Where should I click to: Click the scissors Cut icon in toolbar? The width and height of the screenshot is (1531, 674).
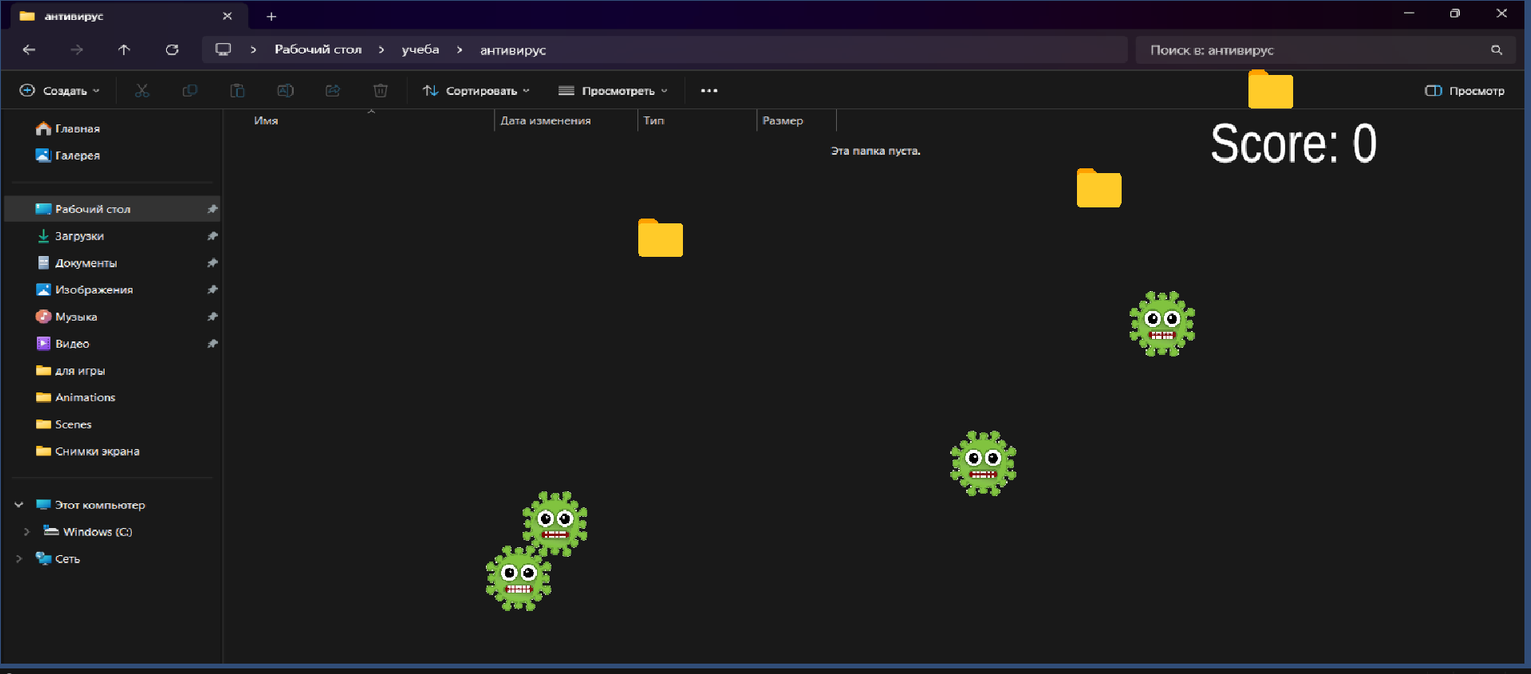141,91
